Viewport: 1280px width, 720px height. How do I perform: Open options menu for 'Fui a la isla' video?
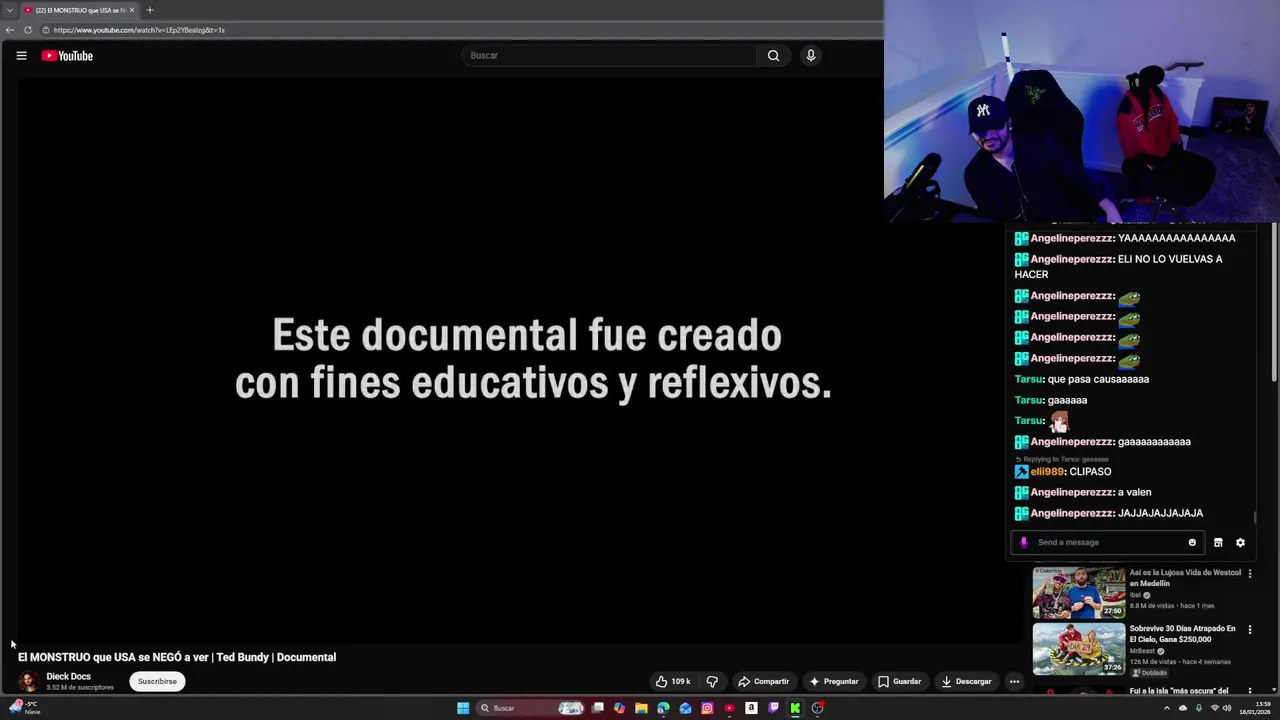click(1249, 691)
